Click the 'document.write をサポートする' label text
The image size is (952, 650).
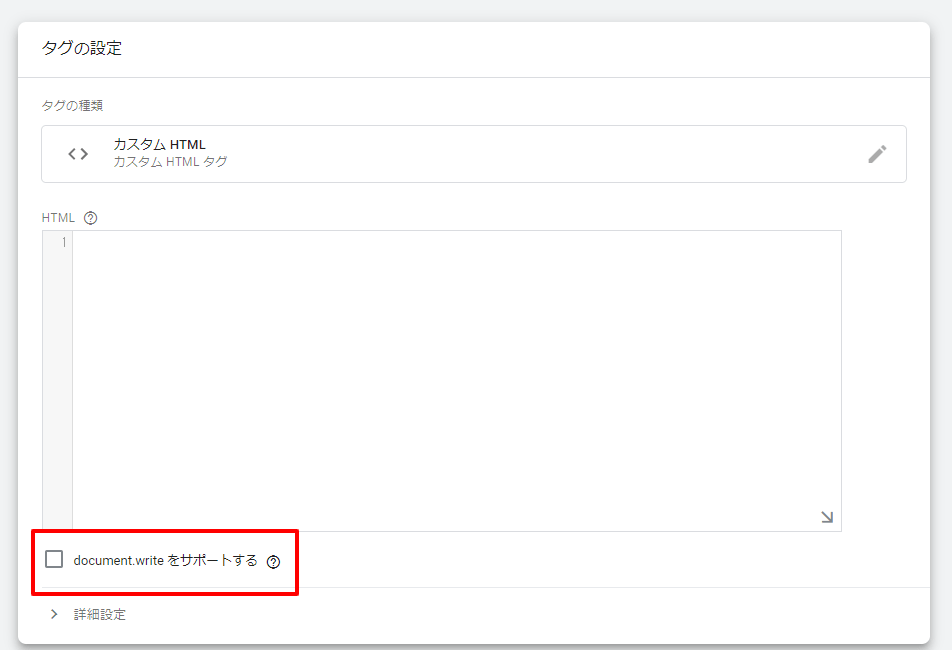pyautogui.click(x=165, y=561)
